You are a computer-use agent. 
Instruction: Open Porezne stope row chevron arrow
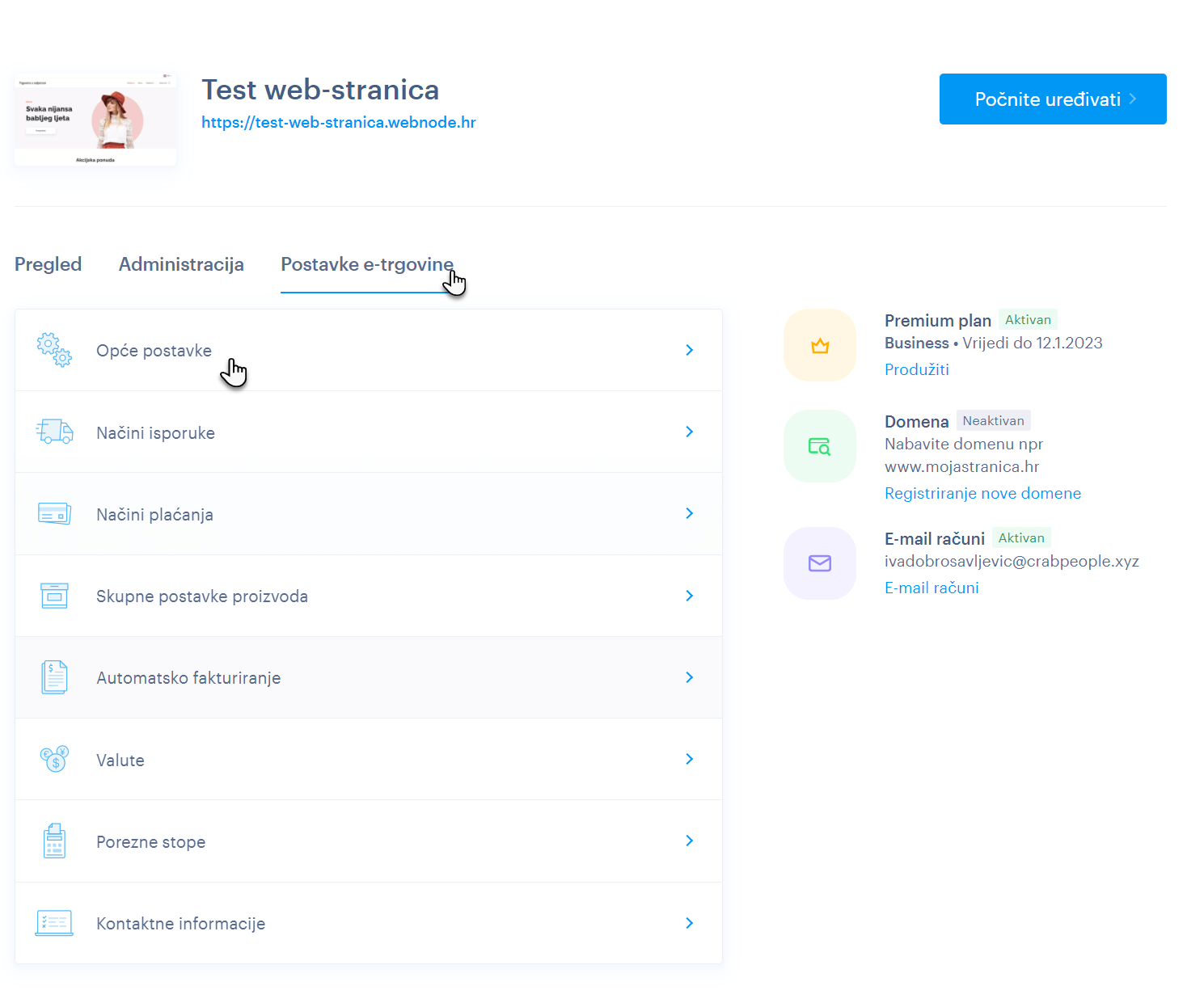tap(690, 841)
